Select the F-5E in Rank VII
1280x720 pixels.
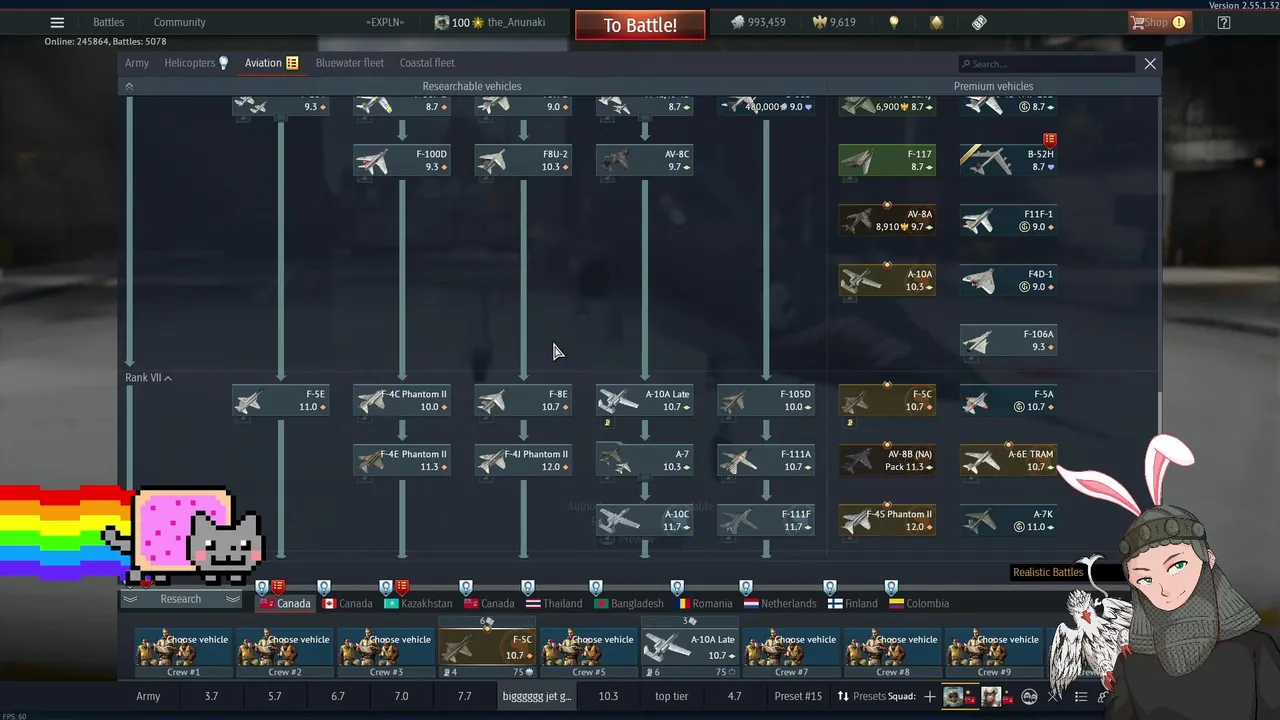tap(280, 400)
